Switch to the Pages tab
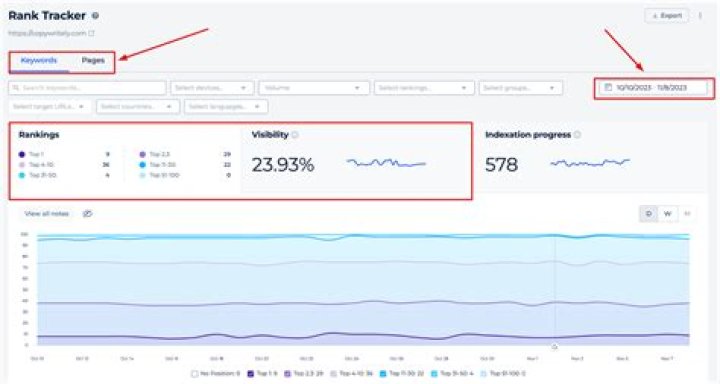Image resolution: width=720 pixels, height=384 pixels. (93, 61)
